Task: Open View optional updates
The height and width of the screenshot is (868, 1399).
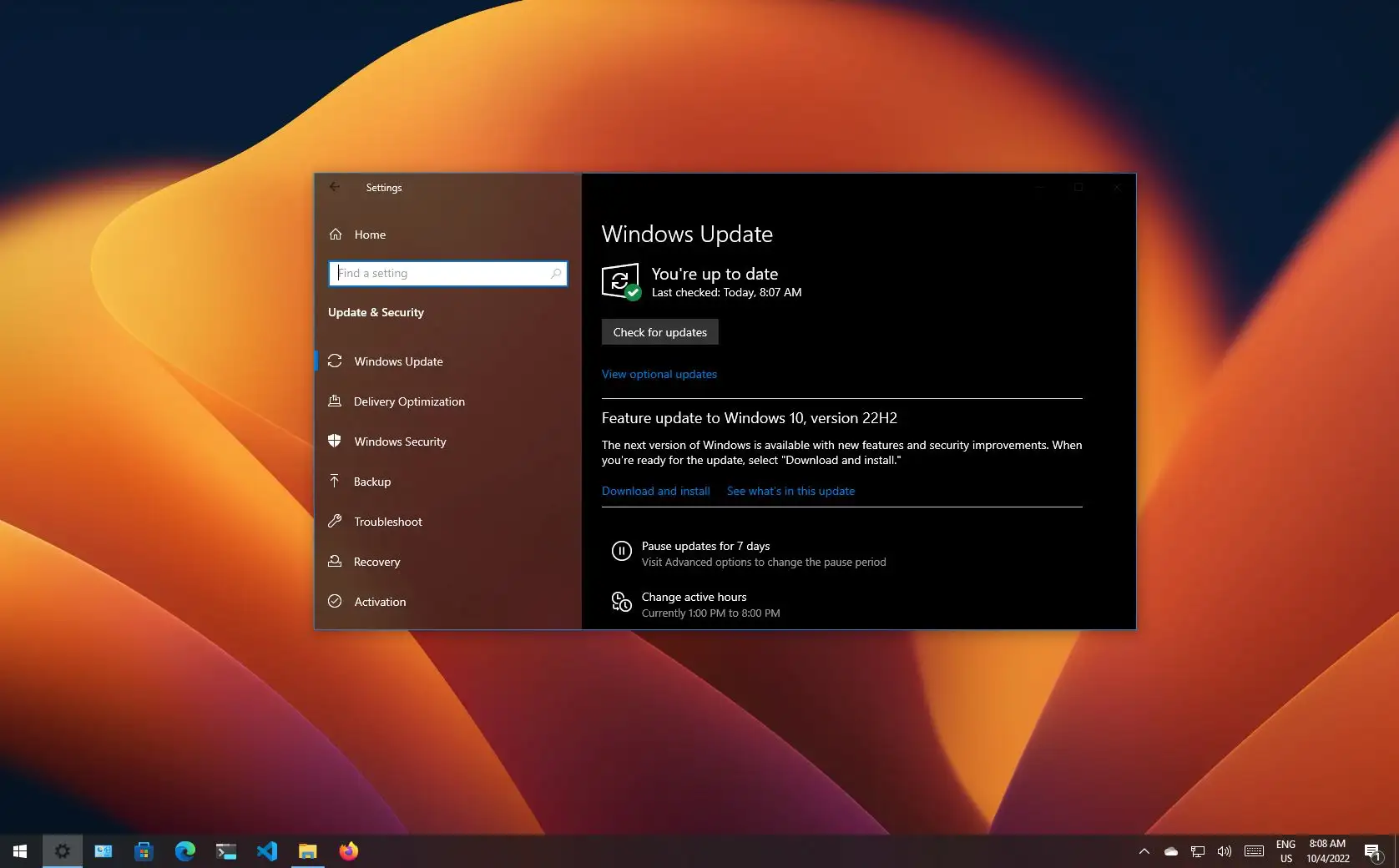Action: tap(659, 374)
